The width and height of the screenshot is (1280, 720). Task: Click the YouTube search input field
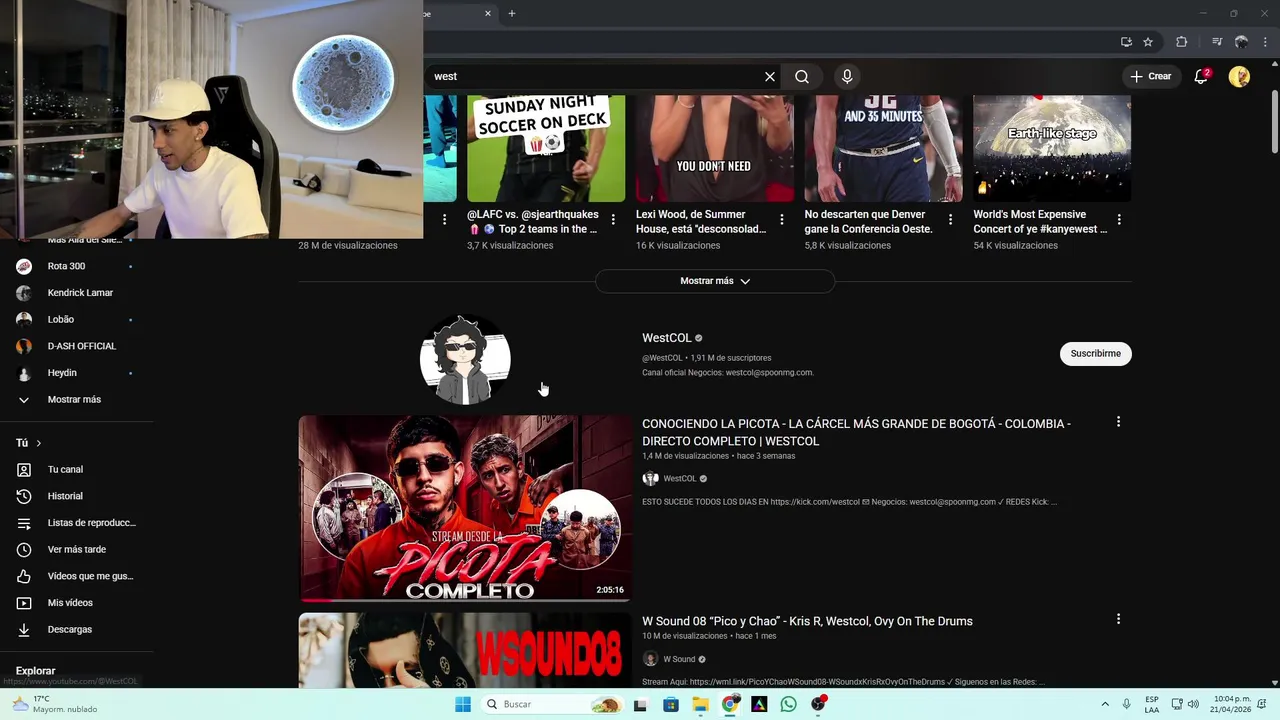595,76
